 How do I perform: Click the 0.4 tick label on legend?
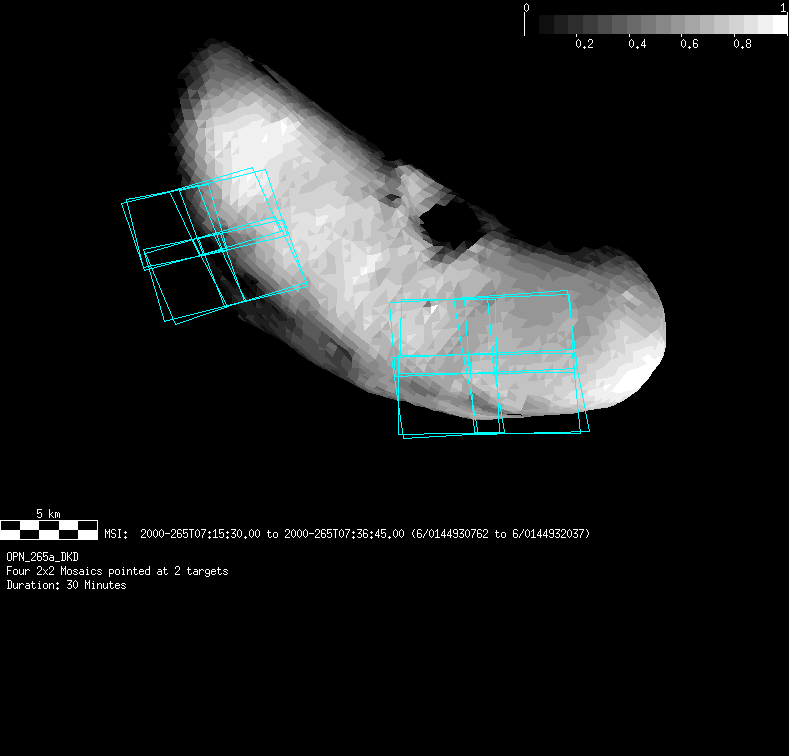coord(637,44)
